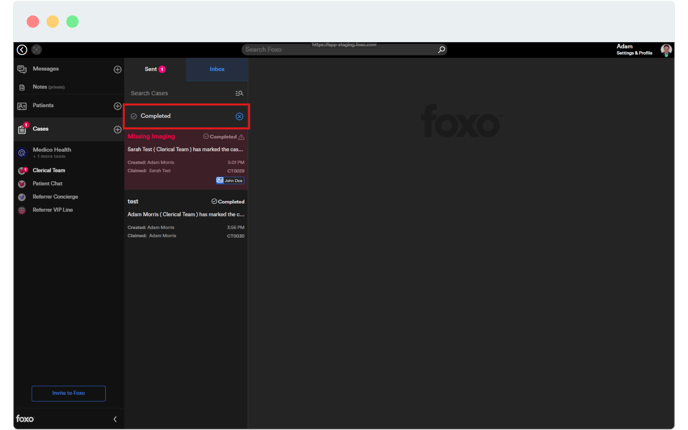688x430 pixels.
Task: Click the Messages chat bubbles icon
Action: coord(22,69)
